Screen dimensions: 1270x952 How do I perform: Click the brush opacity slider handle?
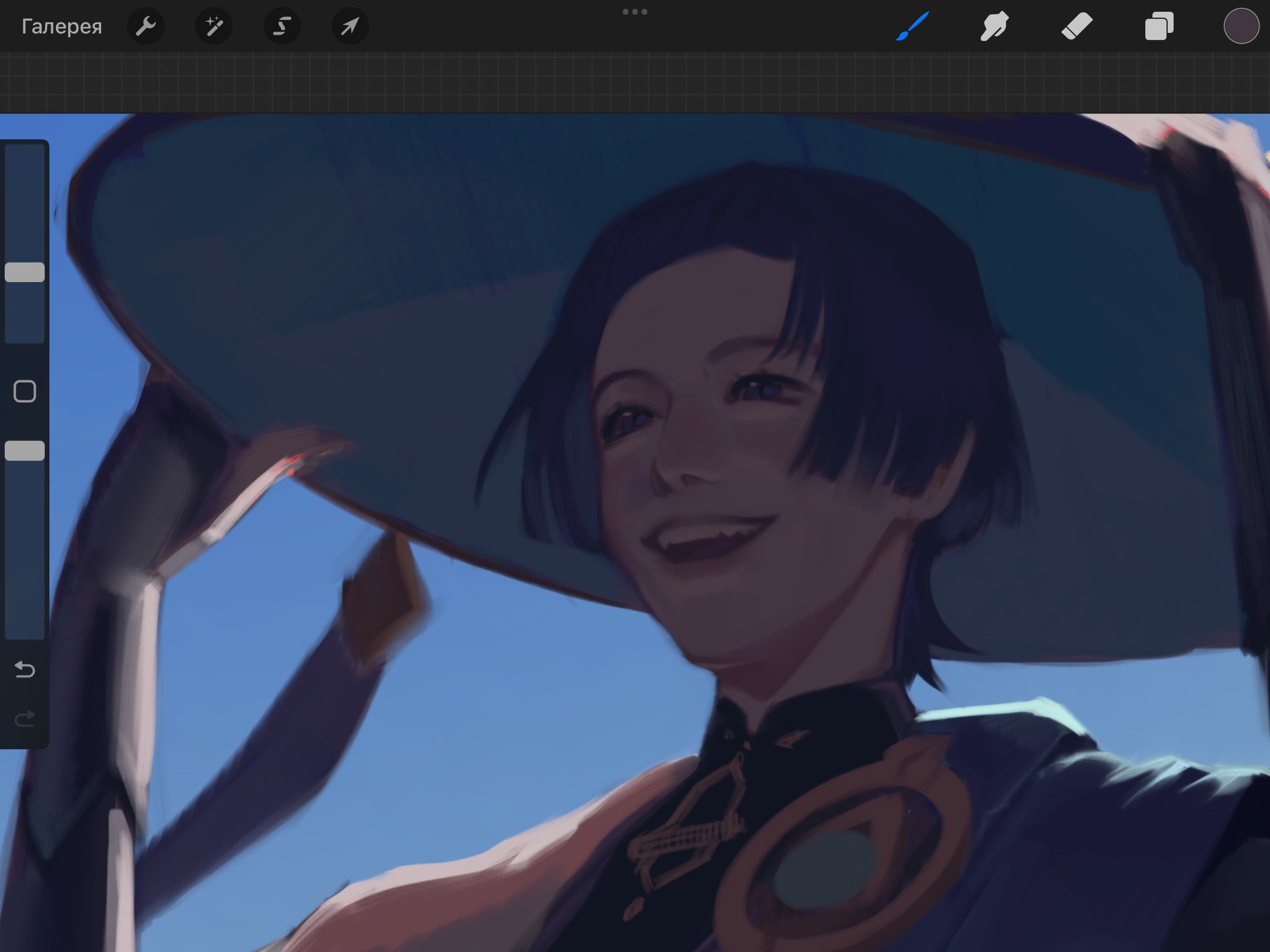25,451
